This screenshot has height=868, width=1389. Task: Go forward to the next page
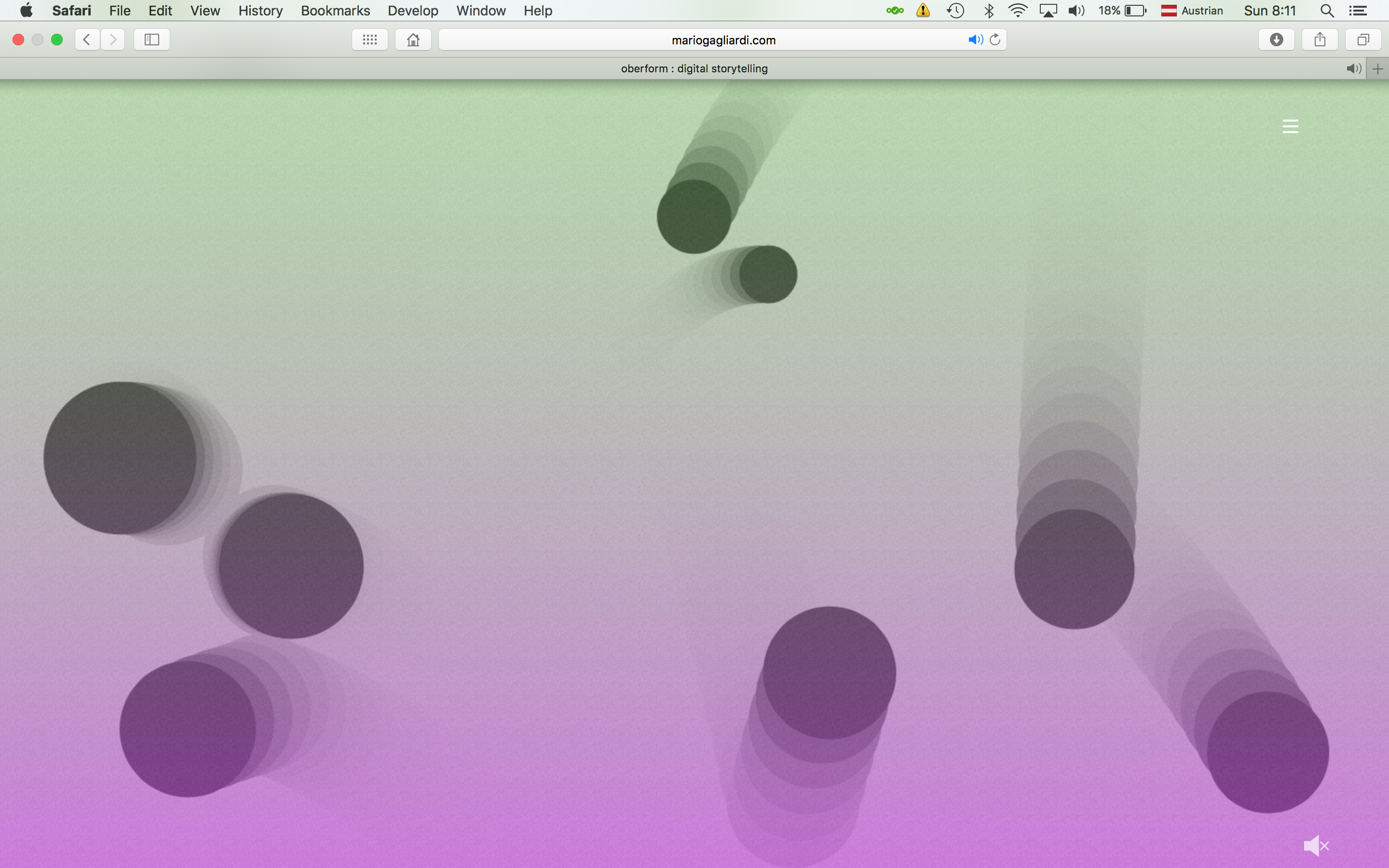pos(113,40)
